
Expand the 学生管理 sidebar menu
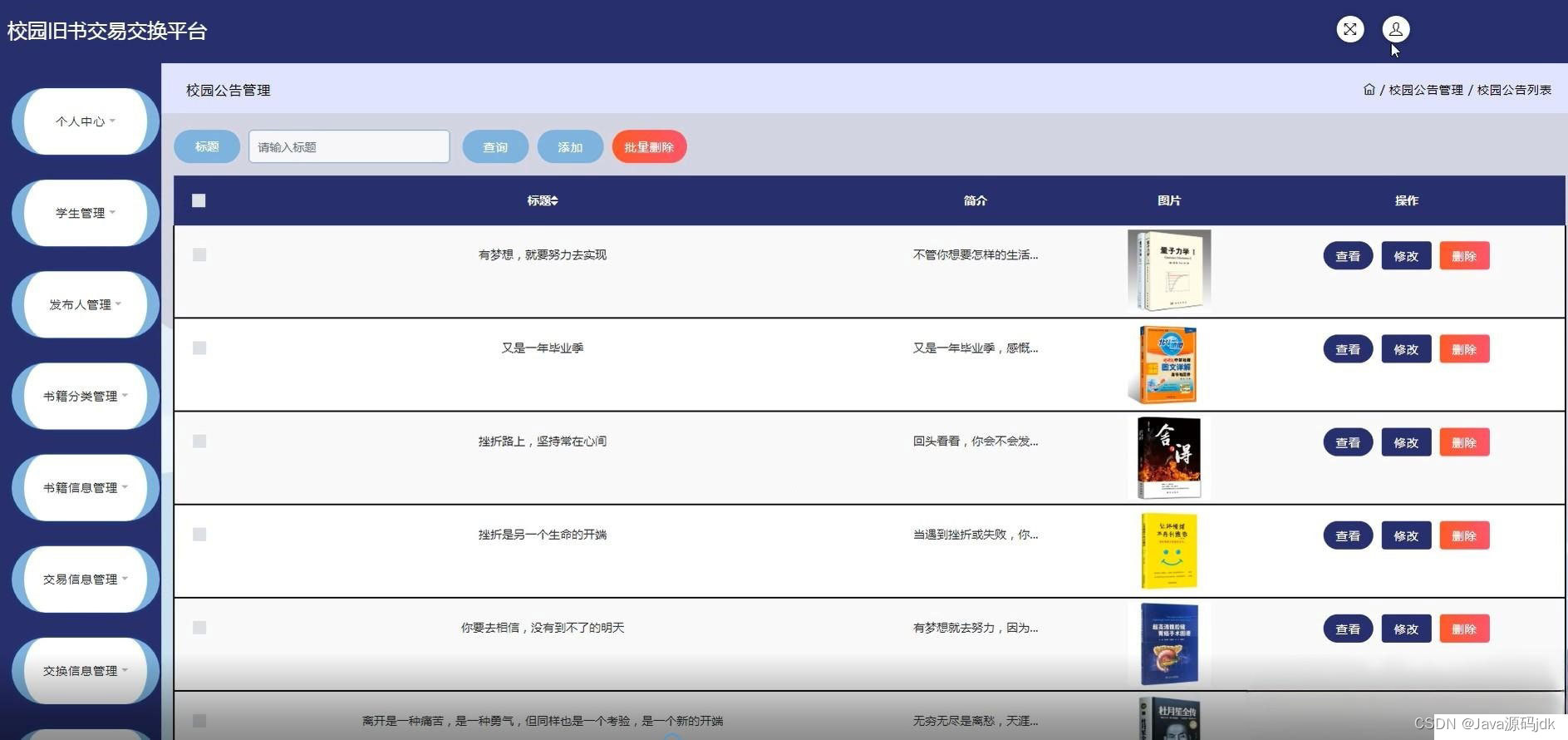(x=86, y=213)
